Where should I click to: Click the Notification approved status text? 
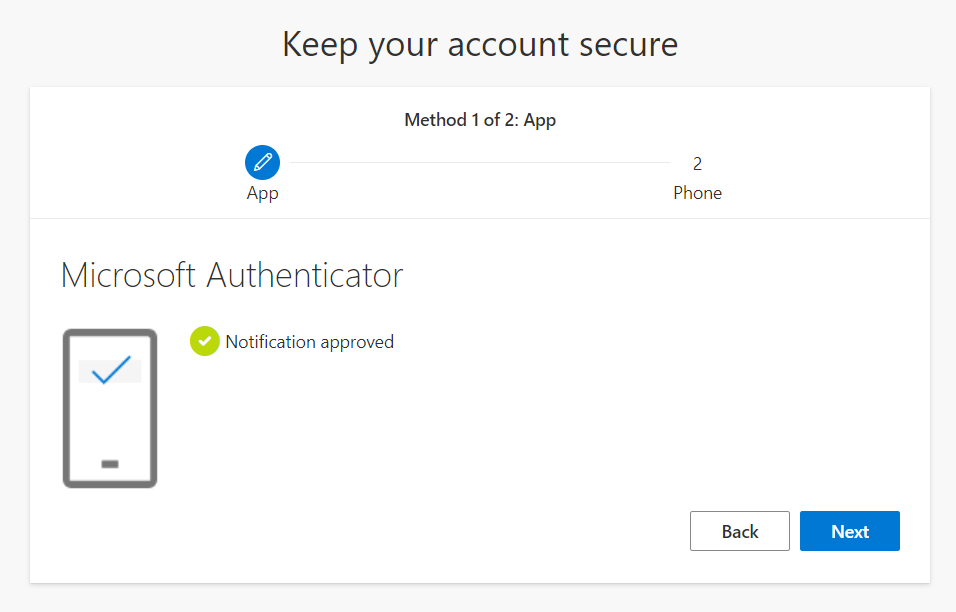[x=310, y=342]
